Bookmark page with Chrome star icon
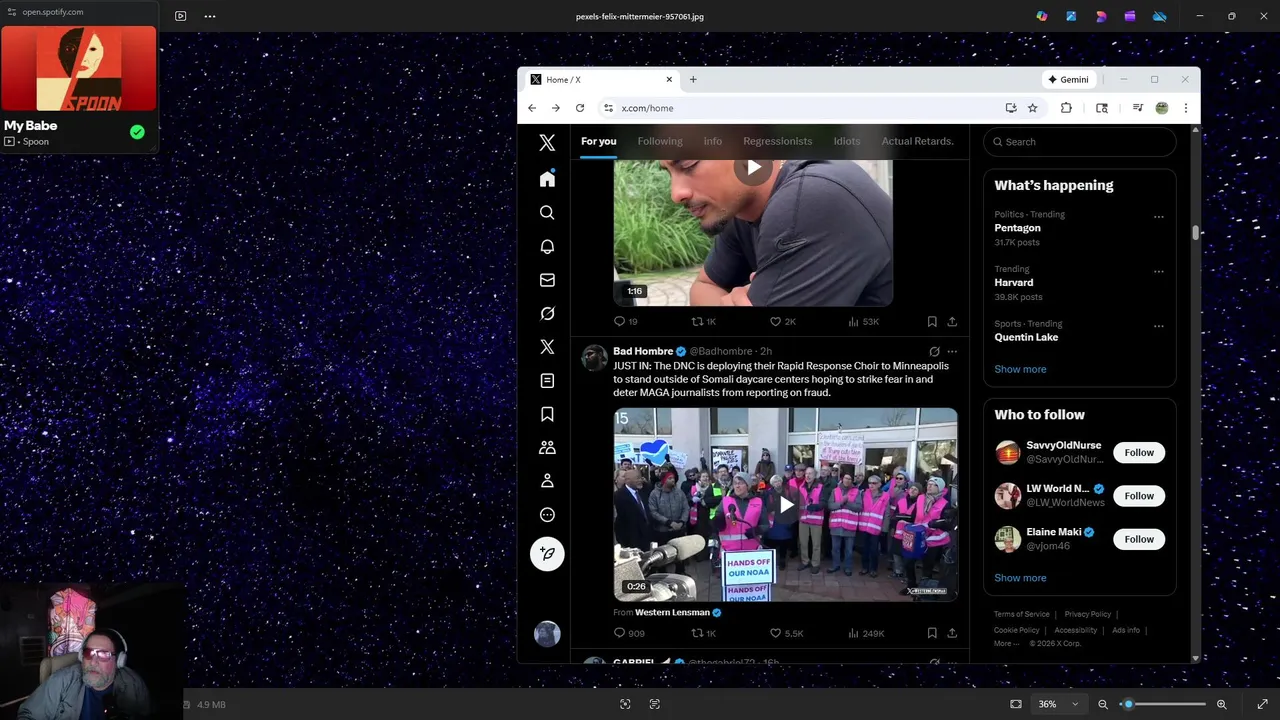The width and height of the screenshot is (1280, 720). (1033, 108)
